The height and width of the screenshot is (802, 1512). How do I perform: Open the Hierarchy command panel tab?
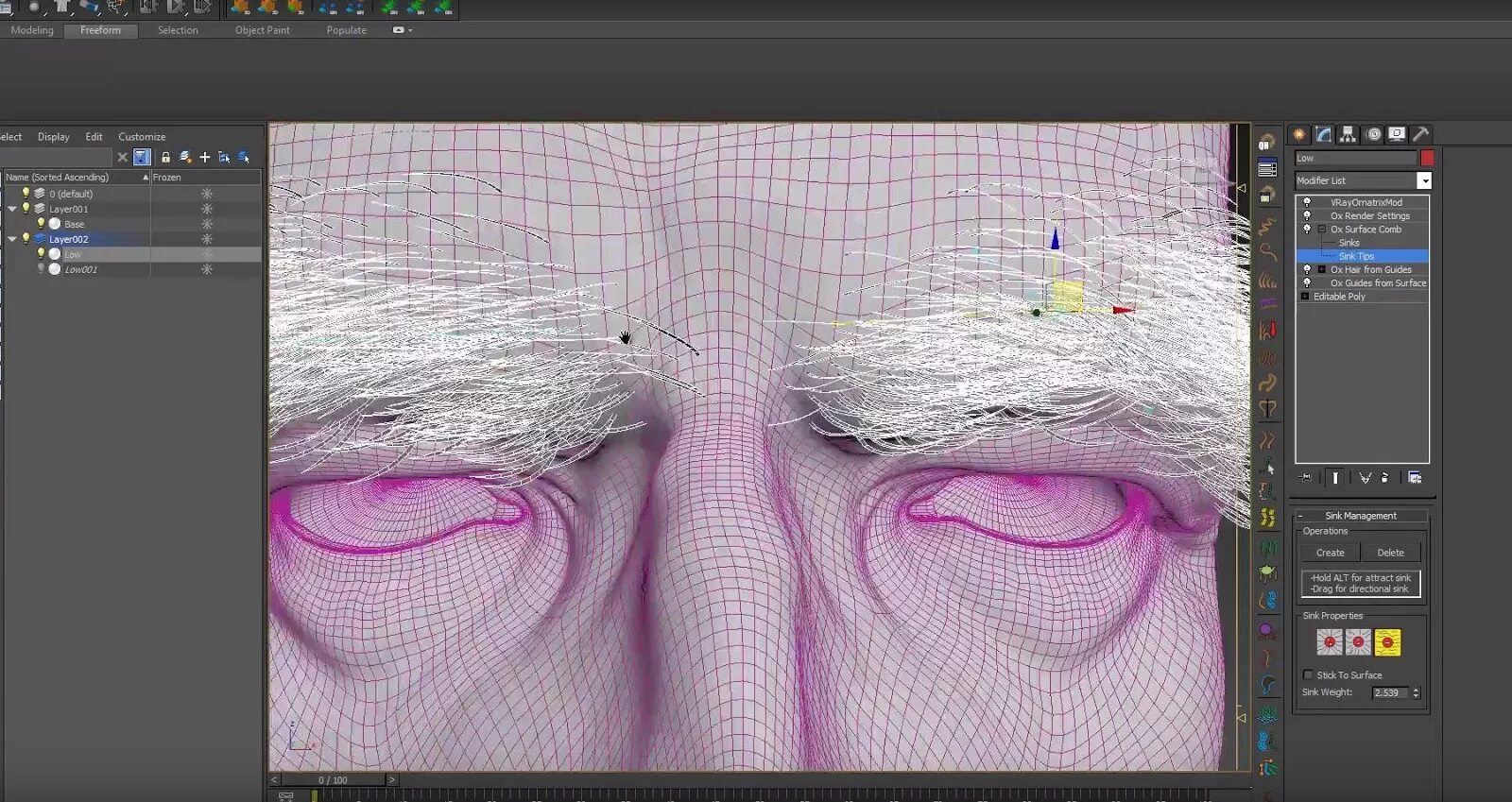(x=1349, y=134)
